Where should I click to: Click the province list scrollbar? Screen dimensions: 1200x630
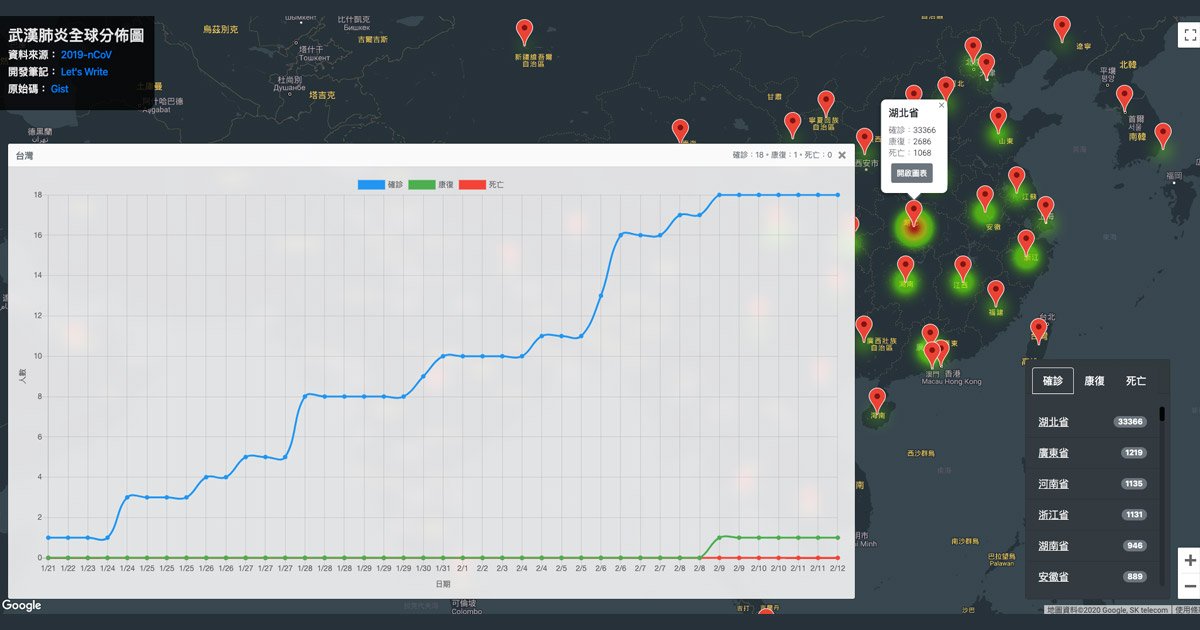[1162, 414]
